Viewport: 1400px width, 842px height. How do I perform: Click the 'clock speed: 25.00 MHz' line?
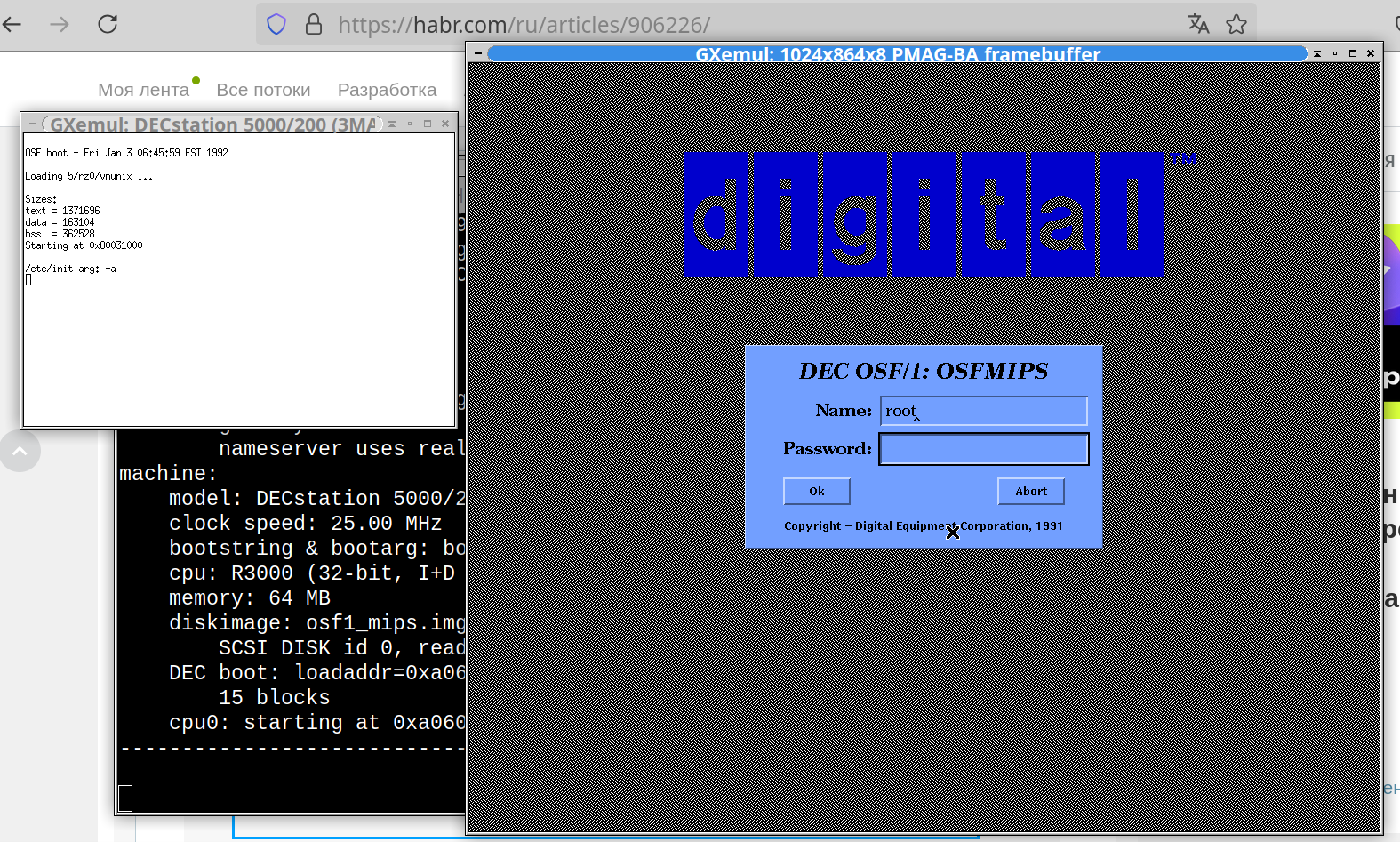305,524
